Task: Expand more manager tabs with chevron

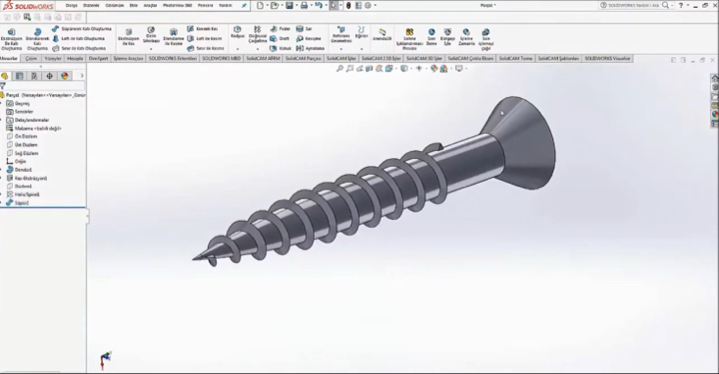Action: pyautogui.click(x=82, y=76)
